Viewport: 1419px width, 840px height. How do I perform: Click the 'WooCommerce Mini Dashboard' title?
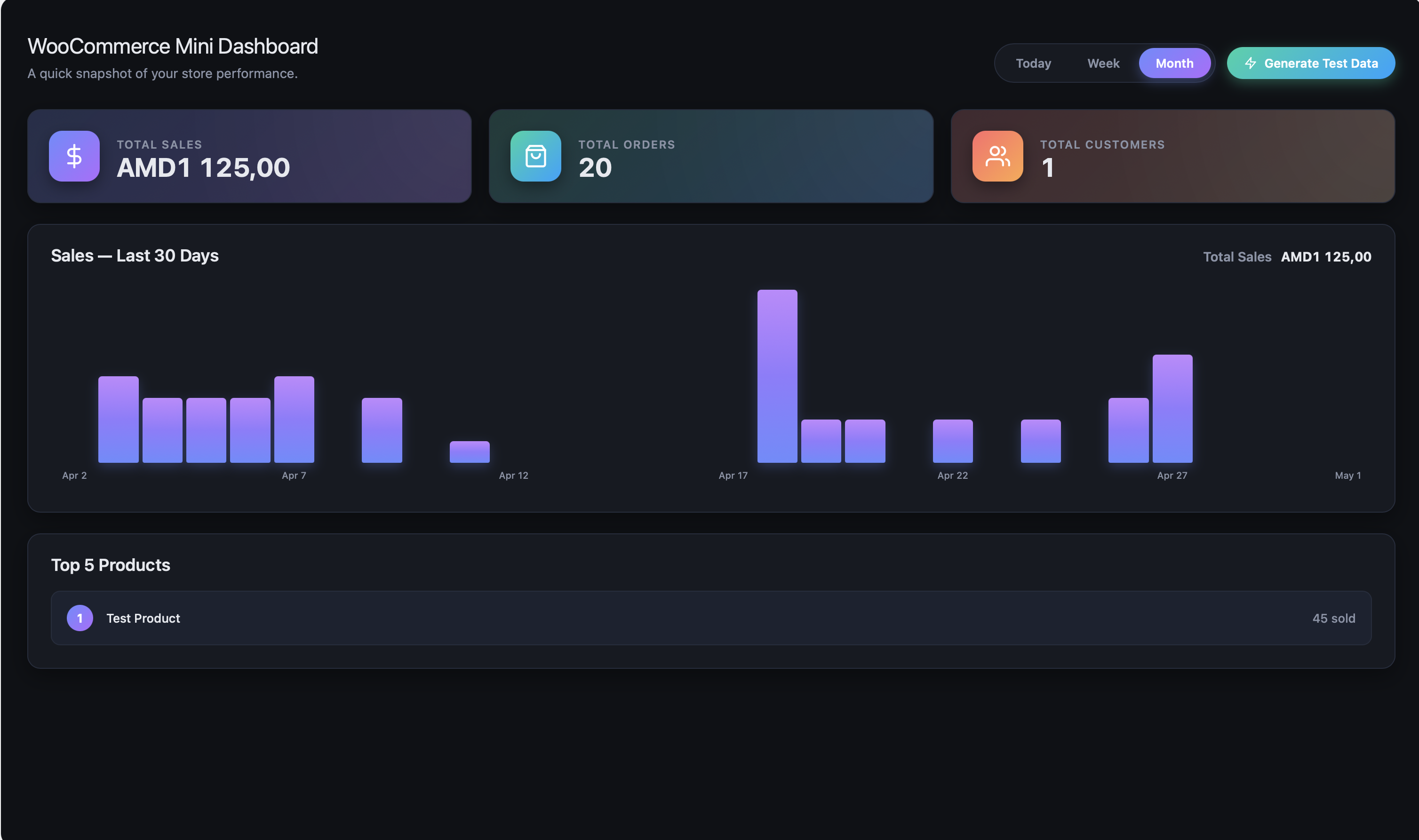point(173,47)
